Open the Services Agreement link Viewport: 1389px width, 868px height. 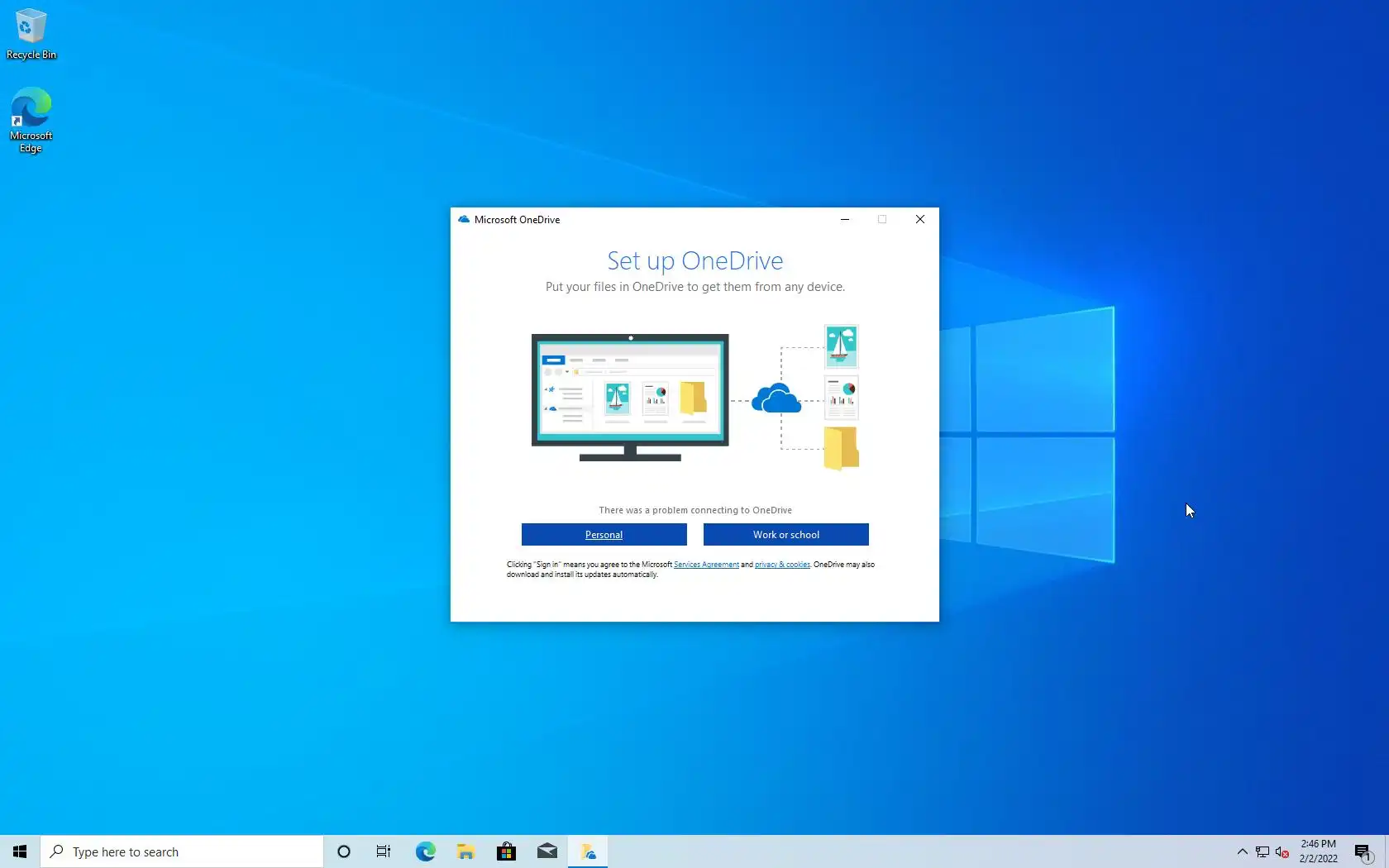pyautogui.click(x=706, y=565)
